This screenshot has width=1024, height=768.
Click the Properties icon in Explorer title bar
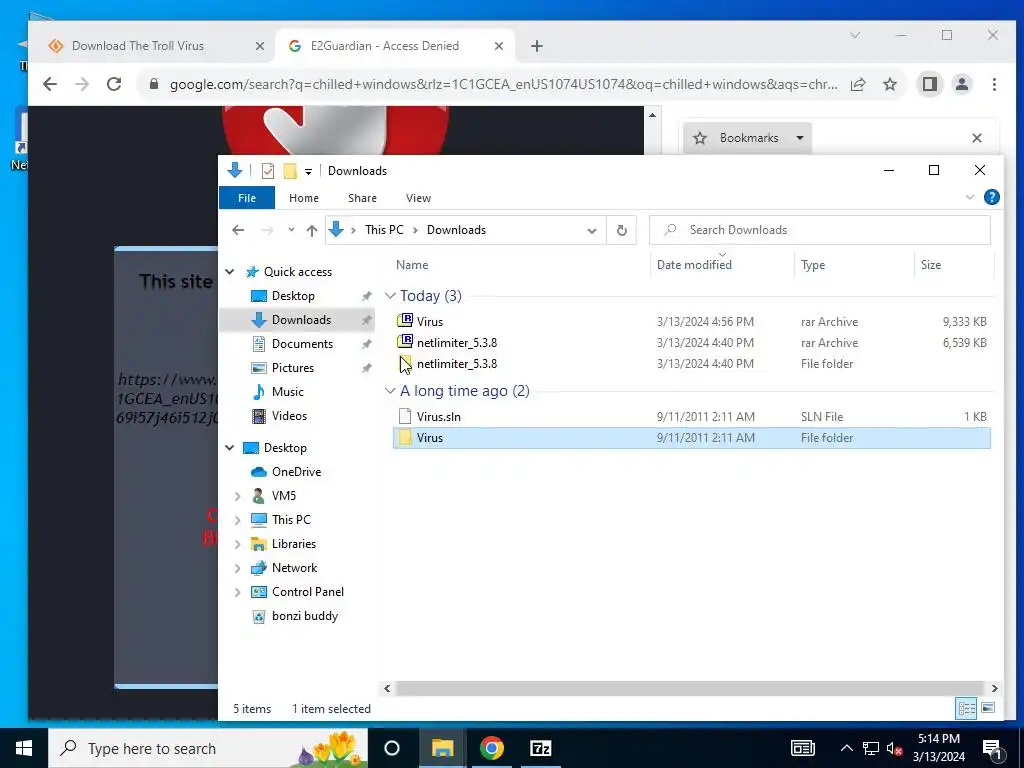268,171
